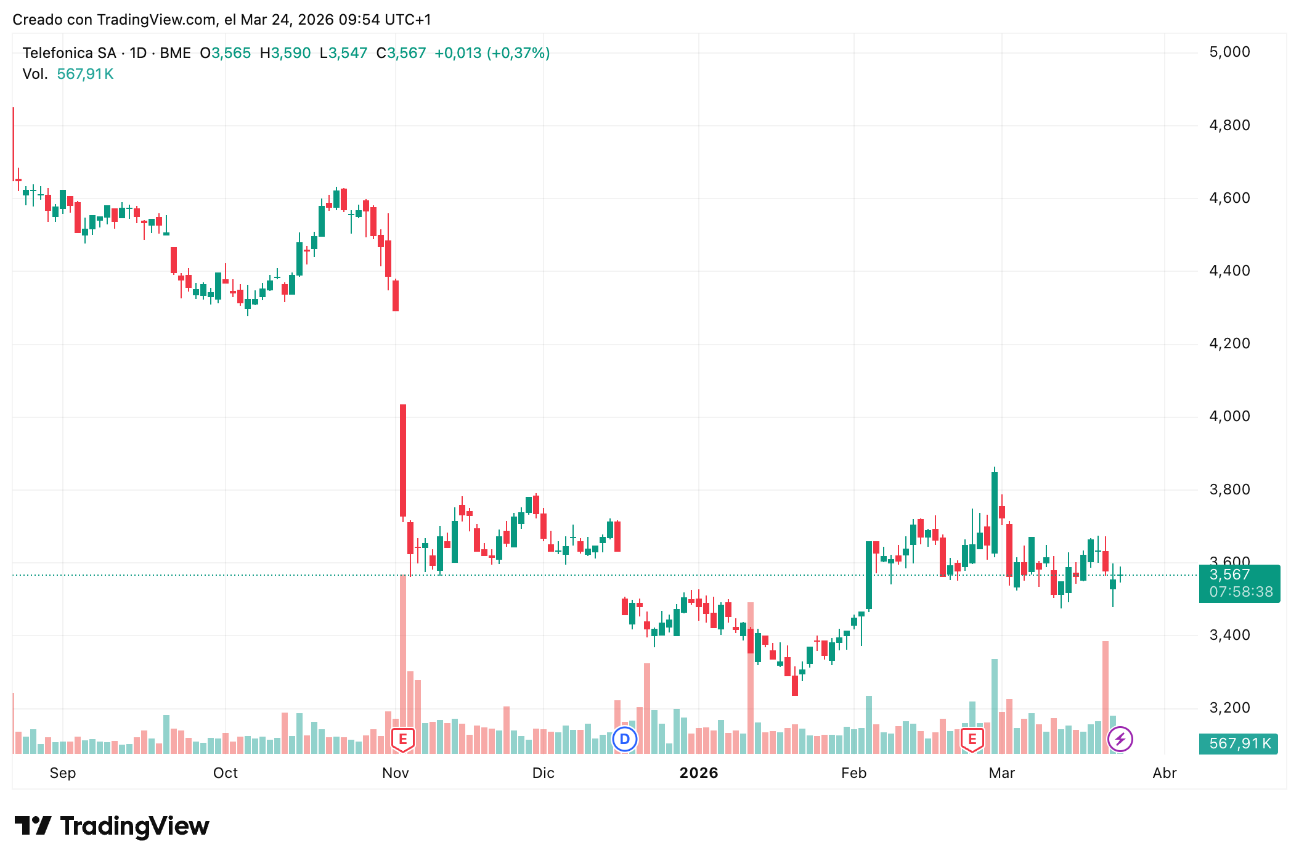Click the Oct label on time axis
Image resolution: width=1299 pixels, height=863 pixels.
[x=226, y=773]
